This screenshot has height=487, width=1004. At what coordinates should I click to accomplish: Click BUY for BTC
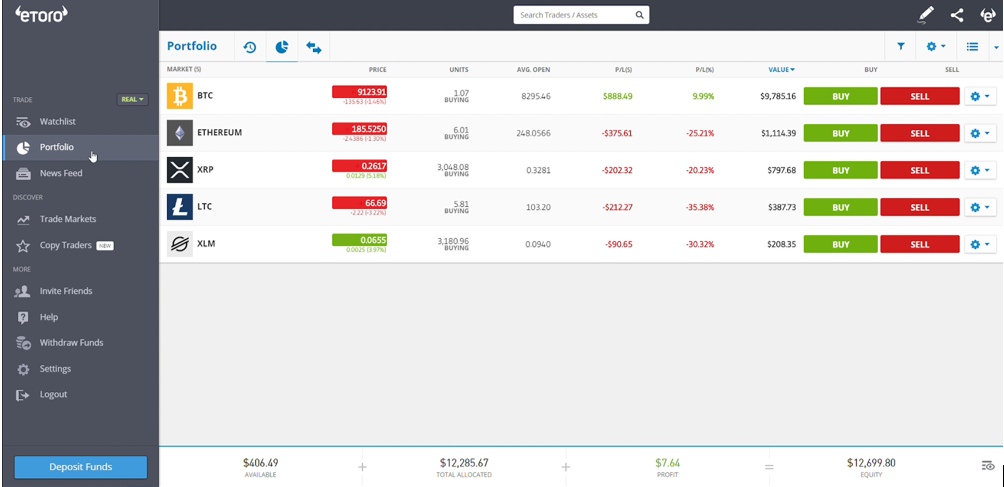841,97
